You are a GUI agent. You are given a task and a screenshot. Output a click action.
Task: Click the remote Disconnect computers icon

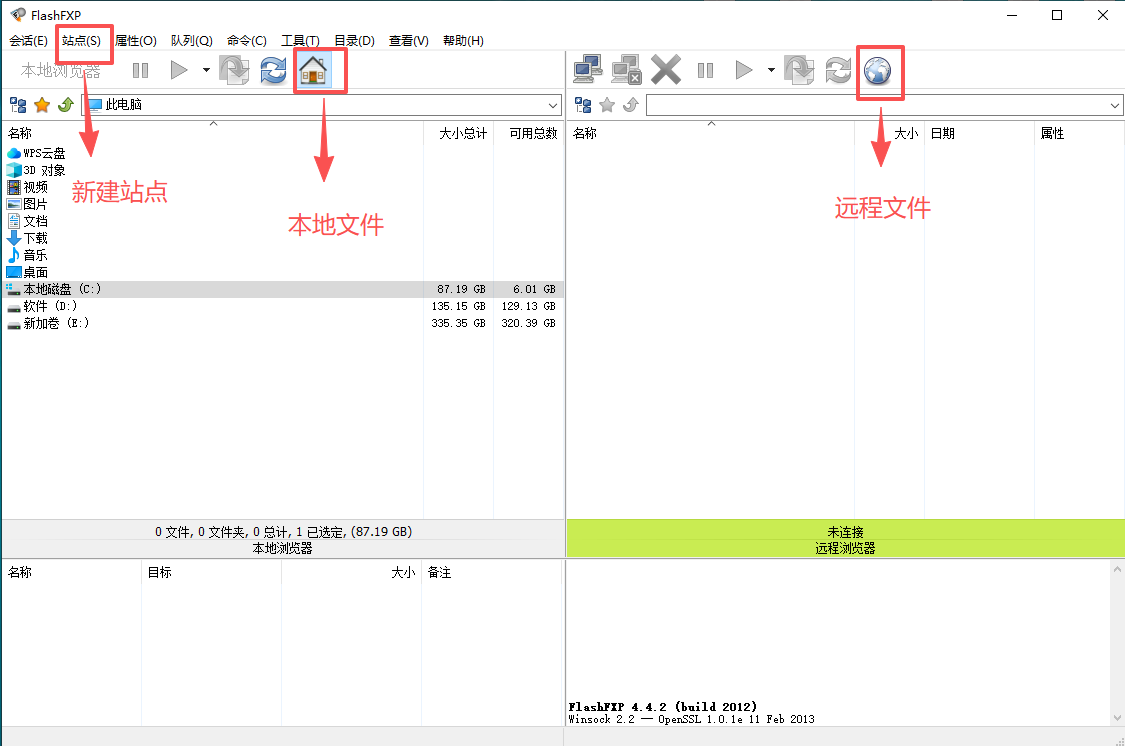626,70
